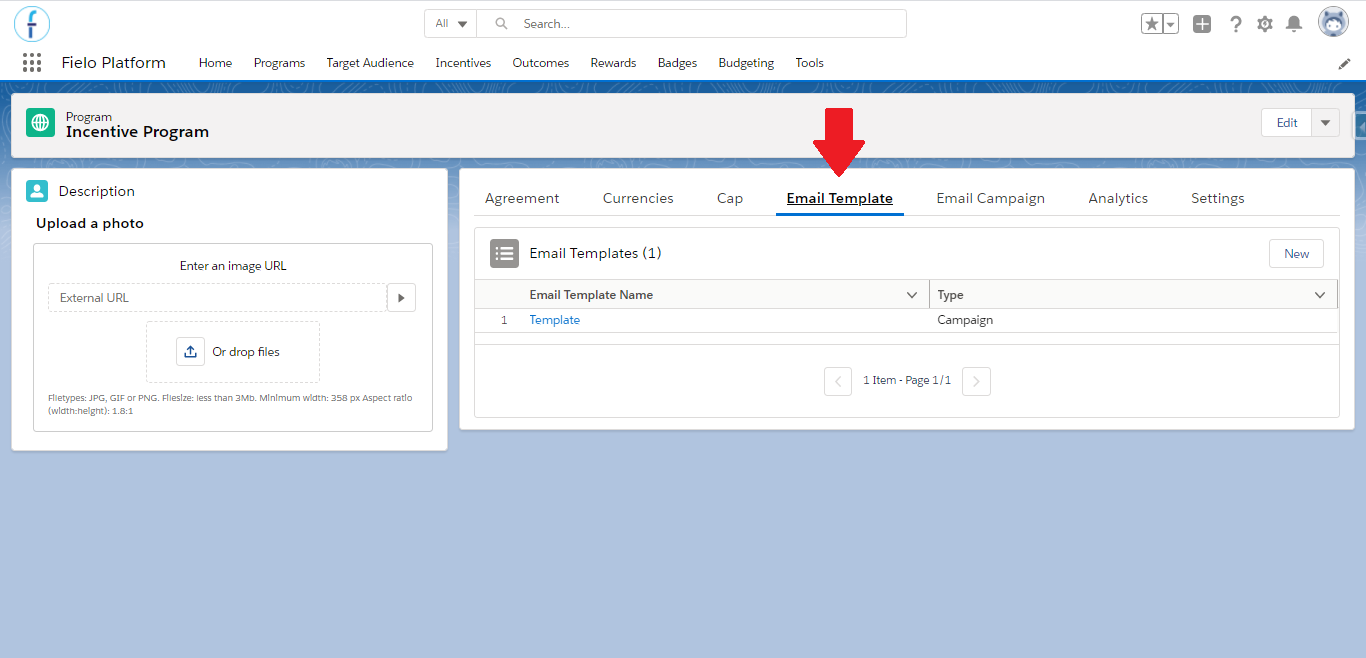The height and width of the screenshot is (658, 1366).
Task: Open the Notifications bell icon
Action: click(1294, 24)
